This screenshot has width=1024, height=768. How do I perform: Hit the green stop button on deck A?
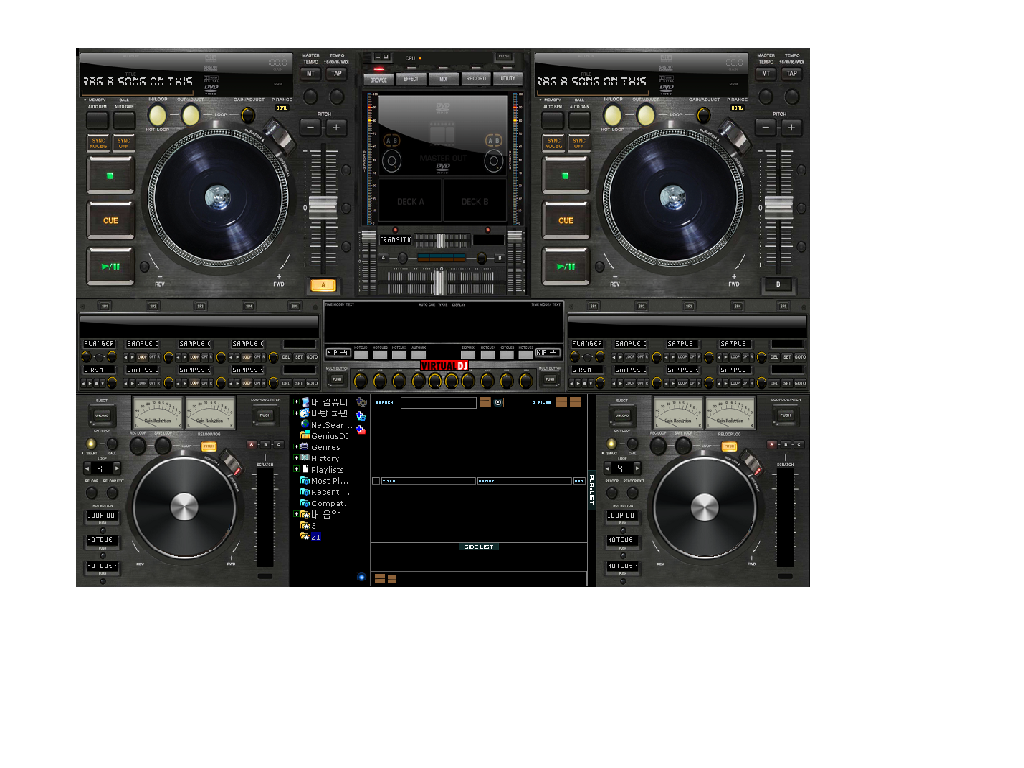click(x=111, y=175)
